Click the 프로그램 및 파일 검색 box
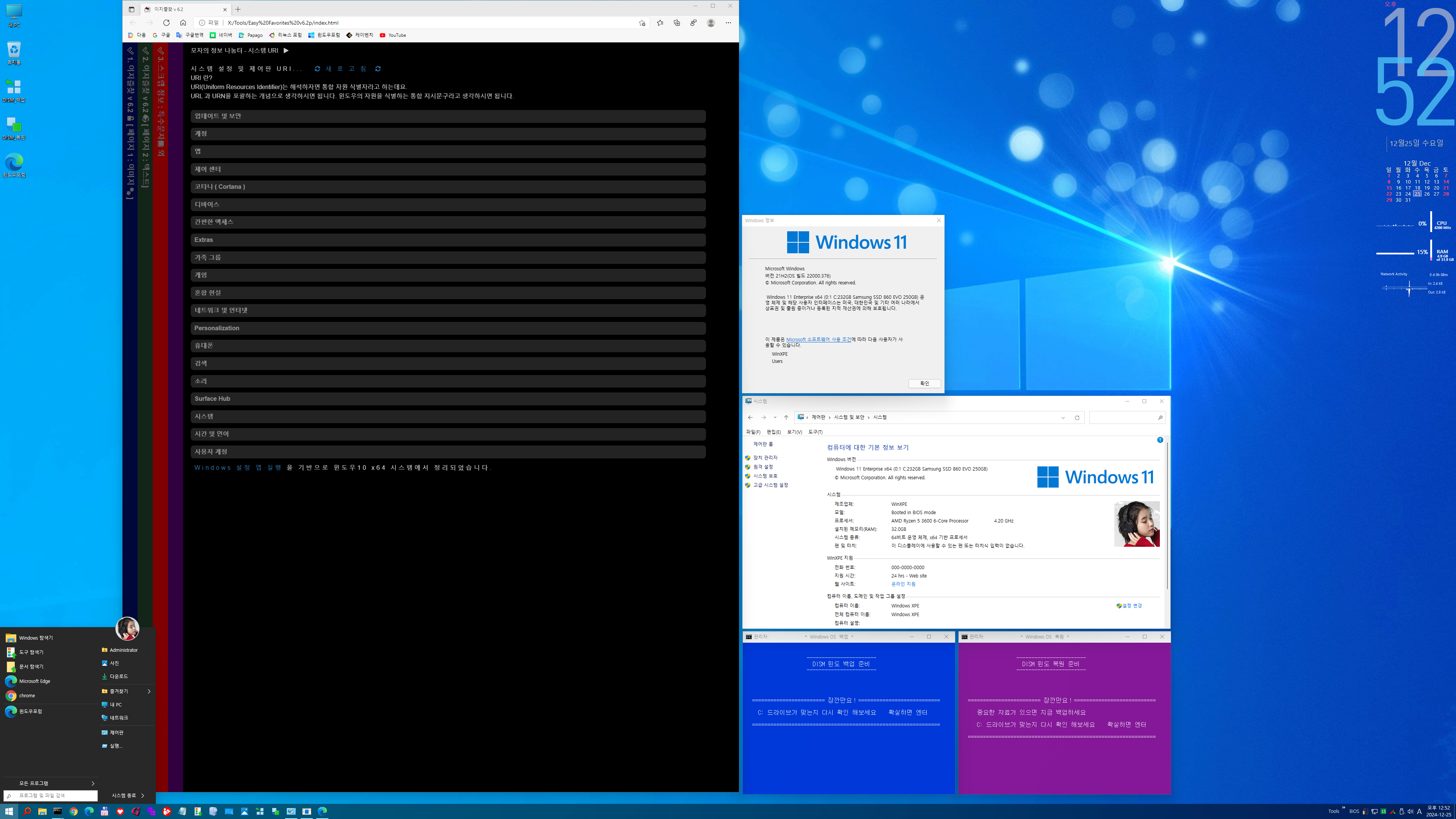The image size is (1456, 819). pyautogui.click(x=50, y=796)
